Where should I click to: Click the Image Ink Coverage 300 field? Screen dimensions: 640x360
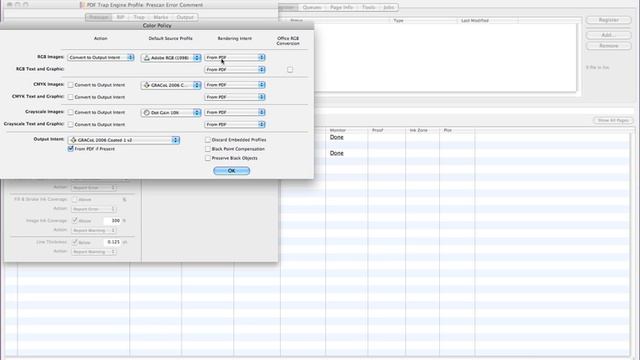click(112, 221)
